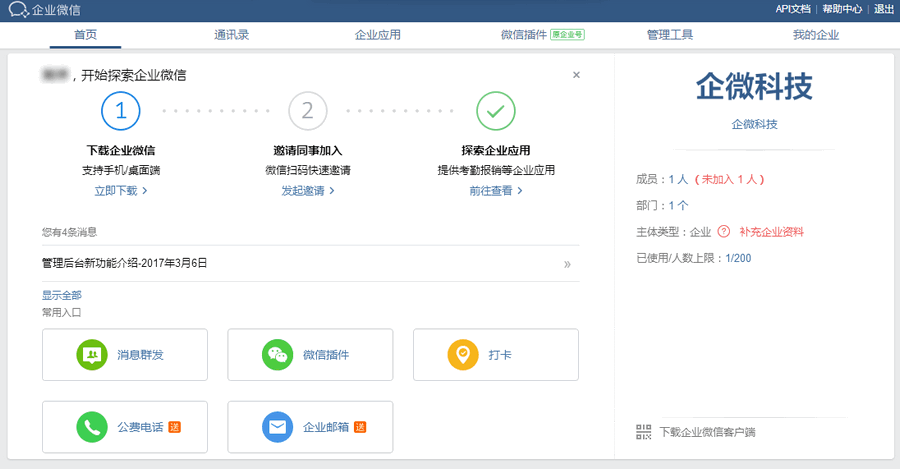Open the 企业邮箱 envelope icon
Viewport: 900px width, 469px height.
coord(277,427)
